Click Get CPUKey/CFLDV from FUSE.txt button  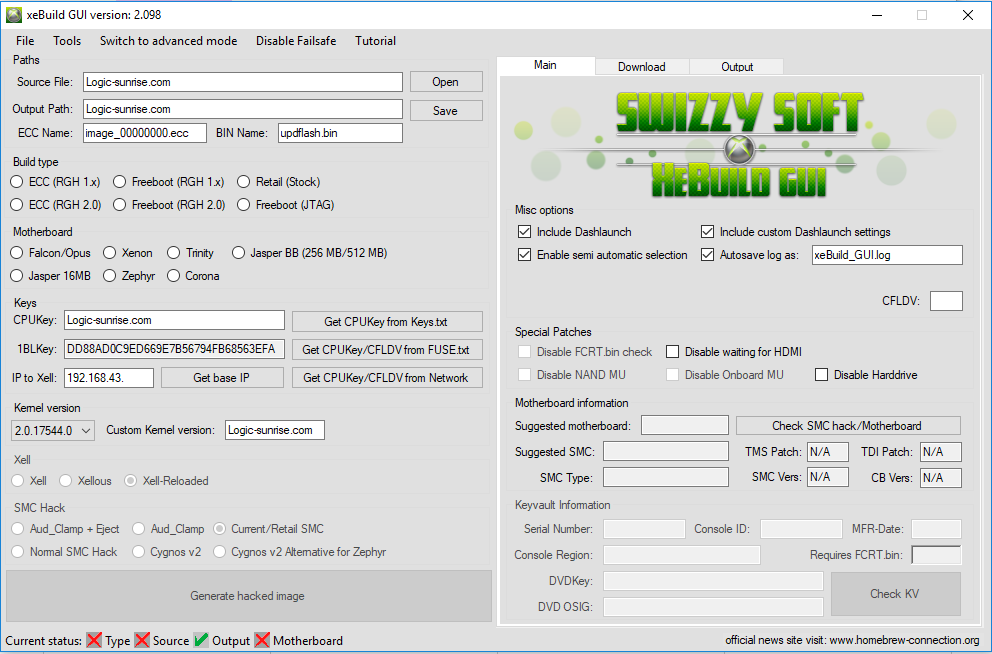point(387,350)
